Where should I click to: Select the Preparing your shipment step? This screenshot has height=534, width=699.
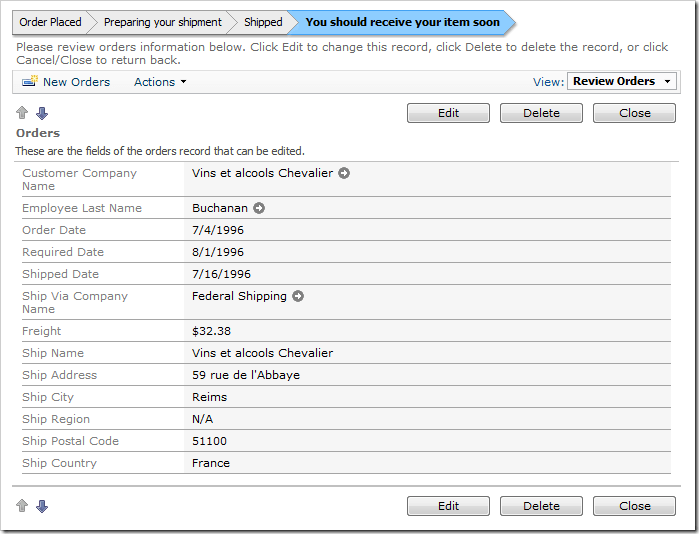click(163, 22)
